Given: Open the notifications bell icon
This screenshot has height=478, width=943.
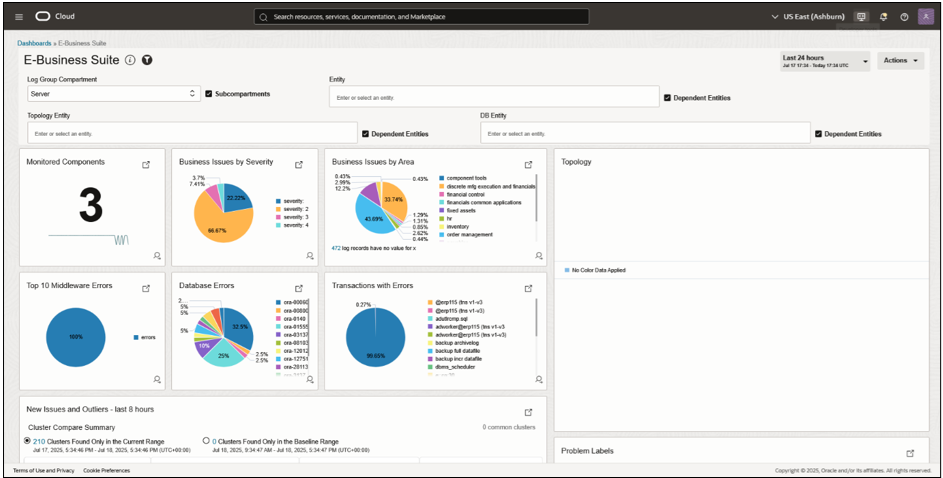Looking at the screenshot, I should pyautogui.click(x=883, y=17).
